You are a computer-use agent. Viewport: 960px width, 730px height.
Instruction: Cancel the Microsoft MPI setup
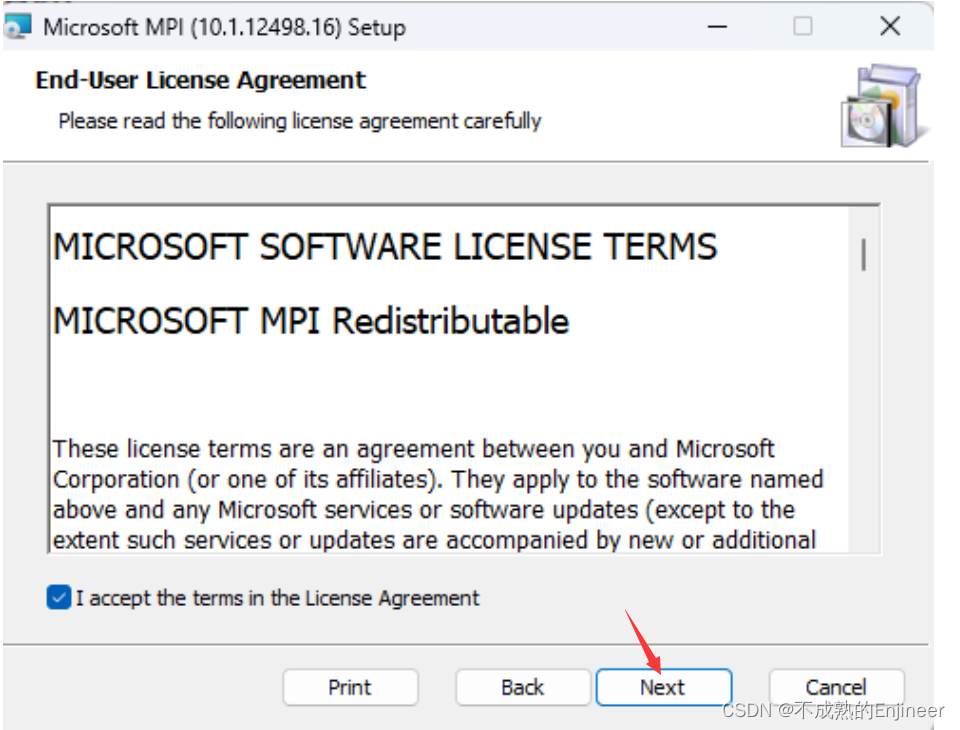(836, 687)
